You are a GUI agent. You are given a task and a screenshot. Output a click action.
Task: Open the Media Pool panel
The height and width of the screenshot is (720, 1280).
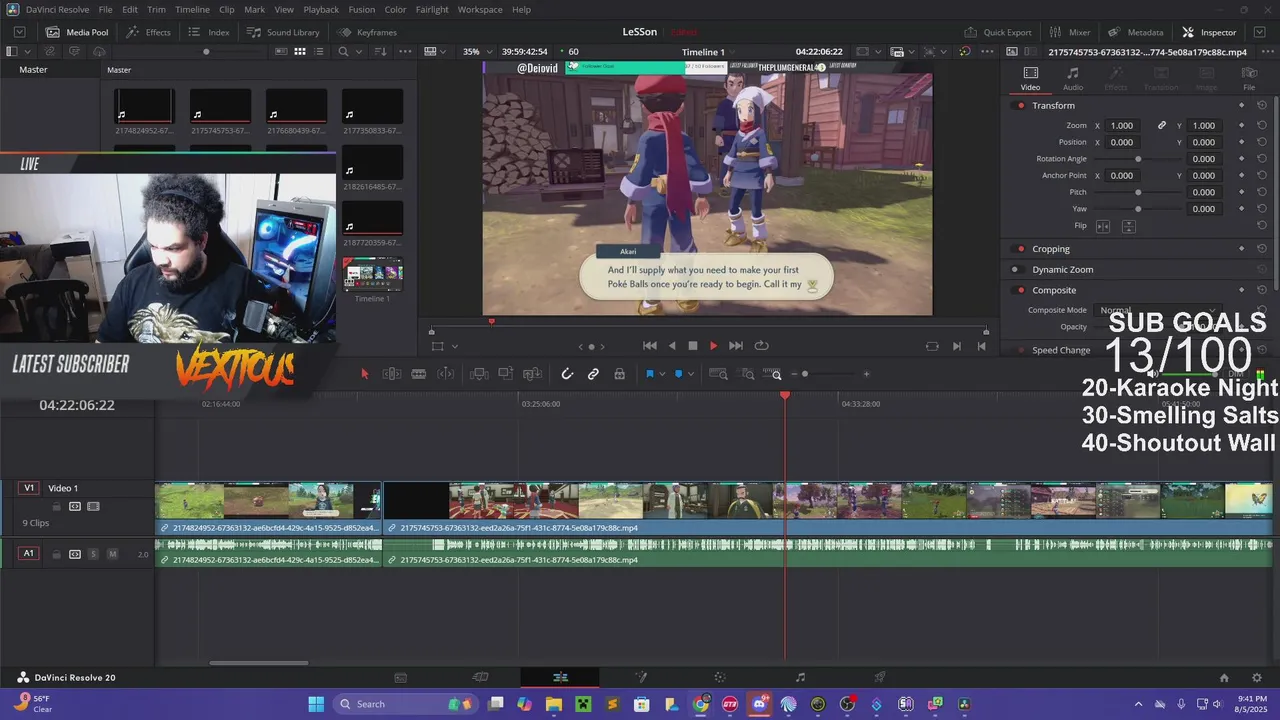(77, 32)
